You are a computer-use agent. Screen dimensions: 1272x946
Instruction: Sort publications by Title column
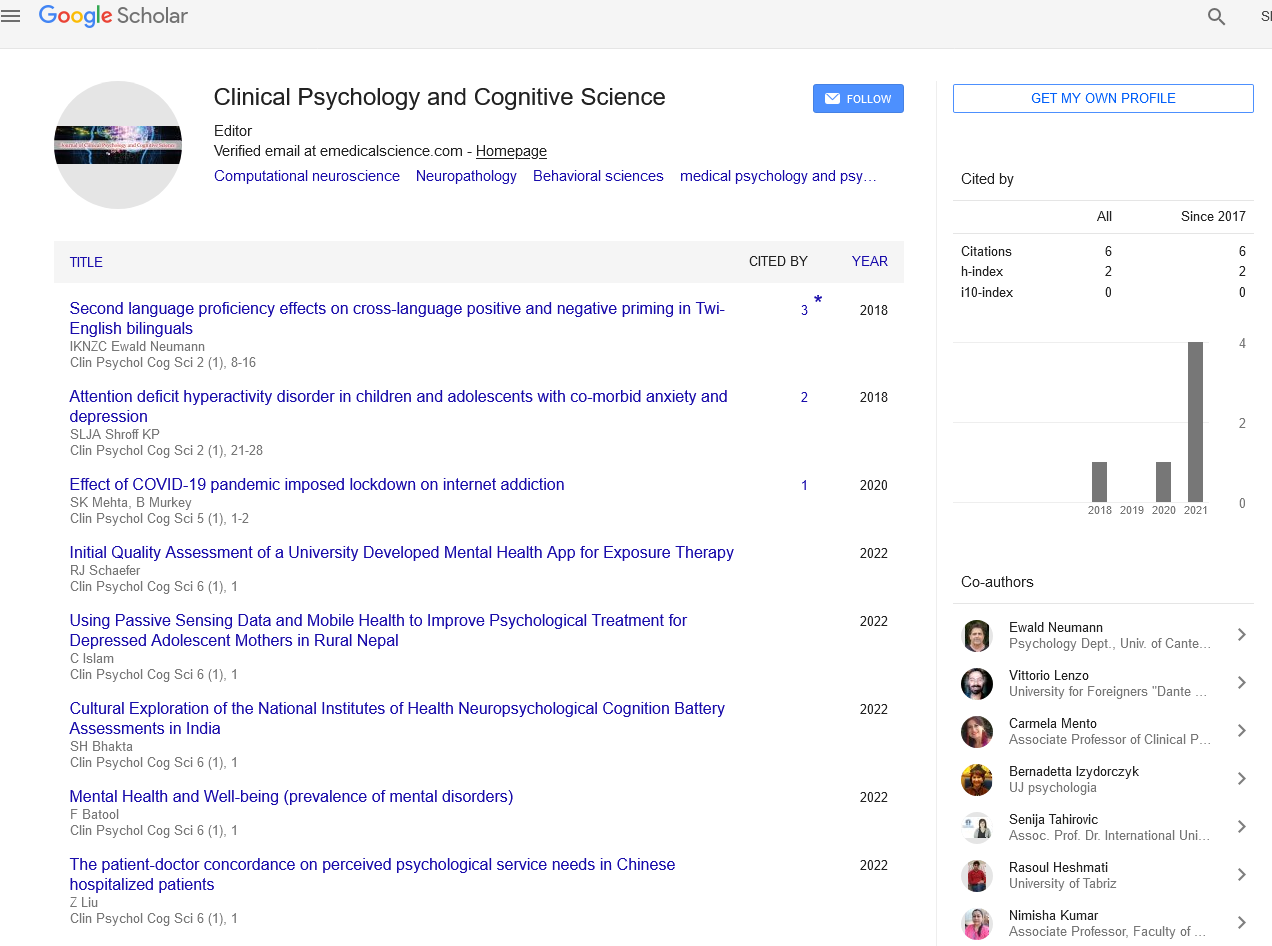tap(86, 262)
